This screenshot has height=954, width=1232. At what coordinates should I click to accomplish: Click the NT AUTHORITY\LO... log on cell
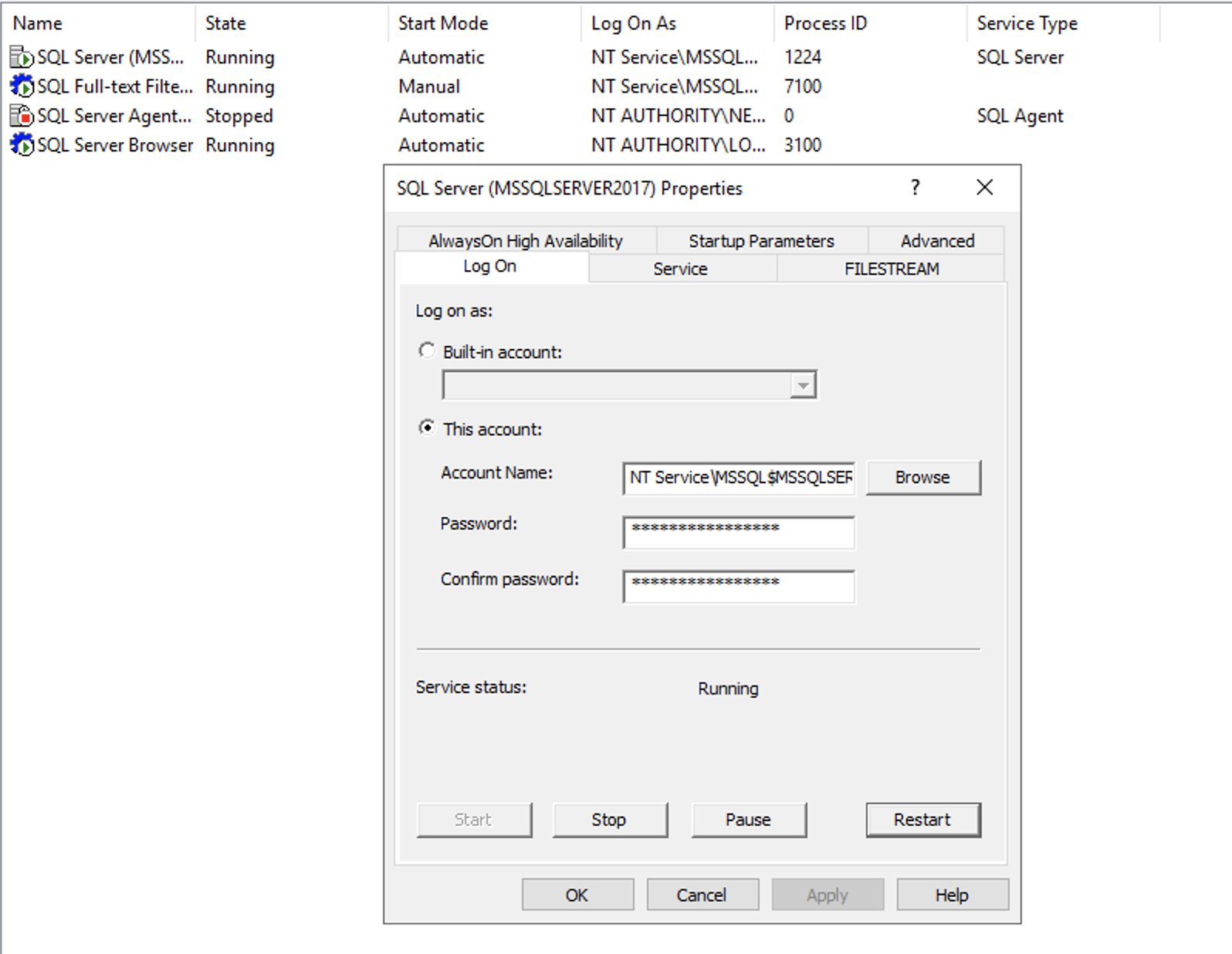point(679,145)
